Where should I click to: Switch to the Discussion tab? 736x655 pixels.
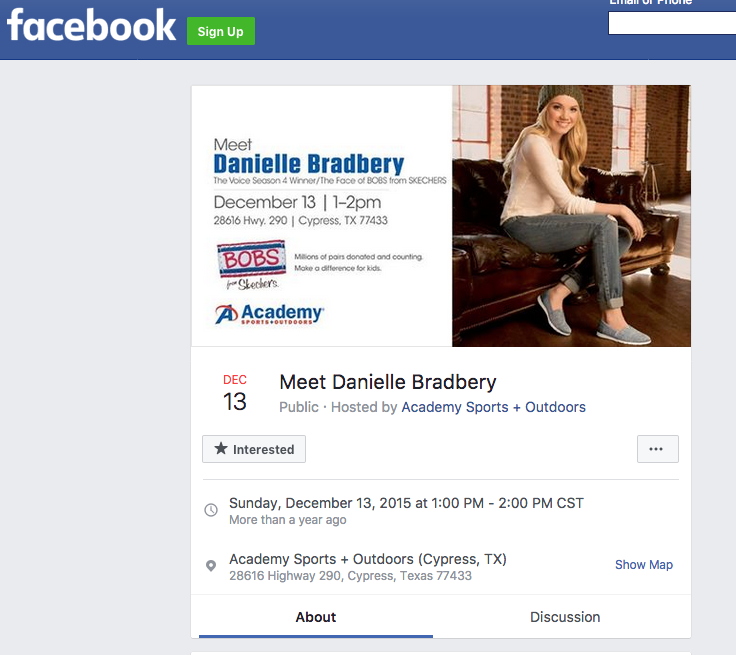pos(565,616)
